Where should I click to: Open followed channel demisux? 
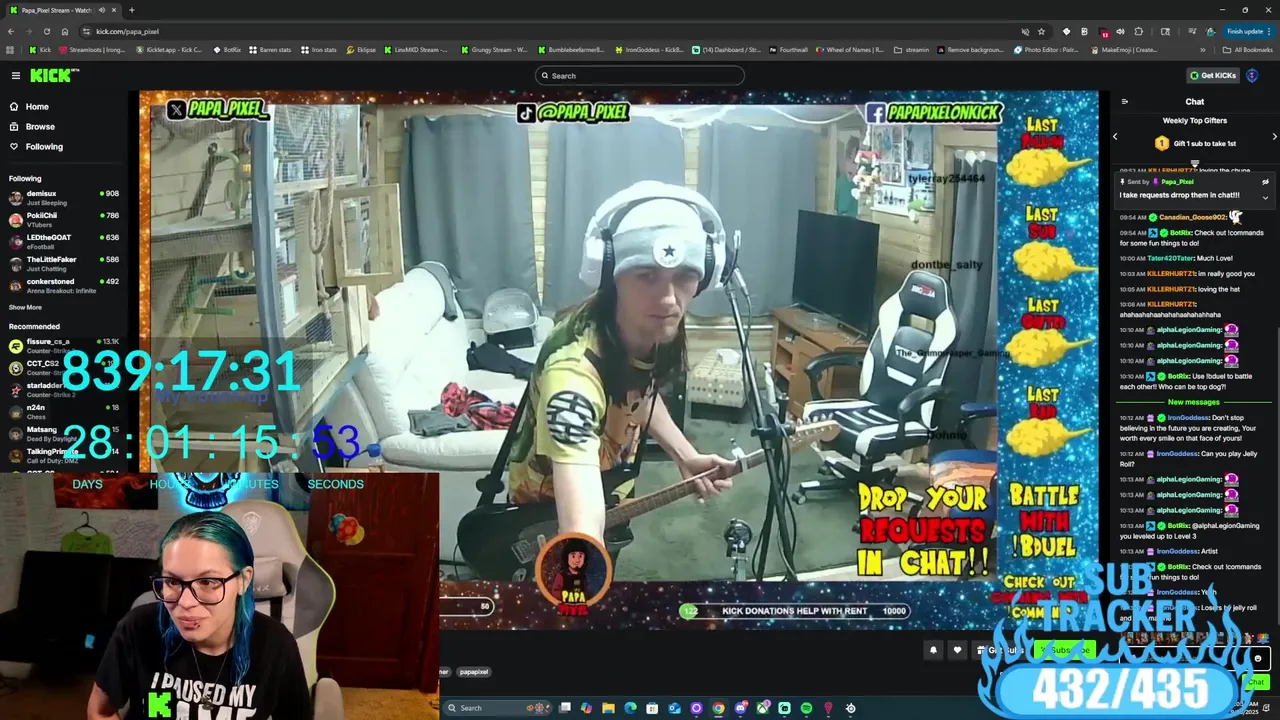[64, 197]
